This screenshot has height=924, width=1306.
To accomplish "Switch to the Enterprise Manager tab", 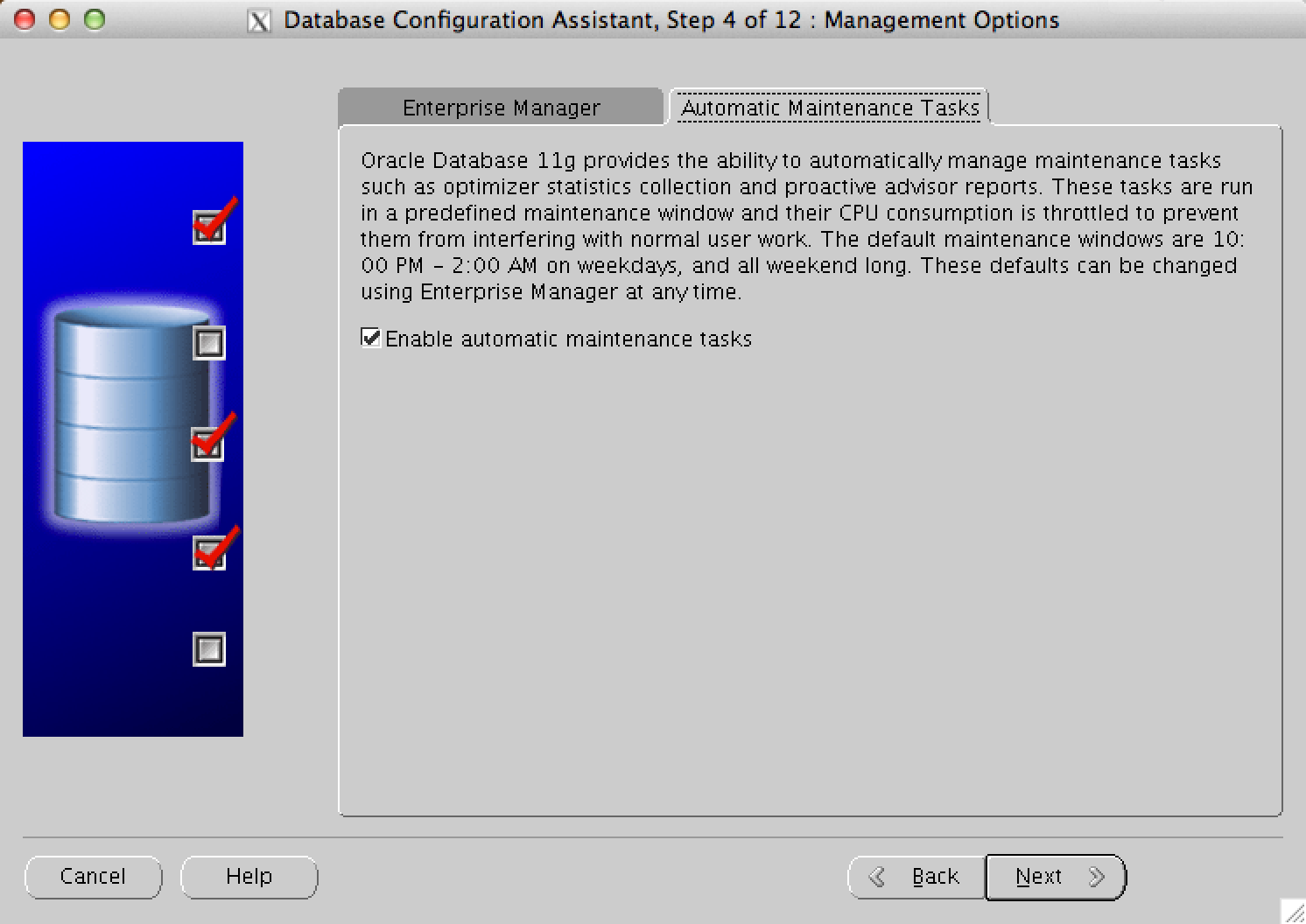I will pyautogui.click(x=500, y=108).
